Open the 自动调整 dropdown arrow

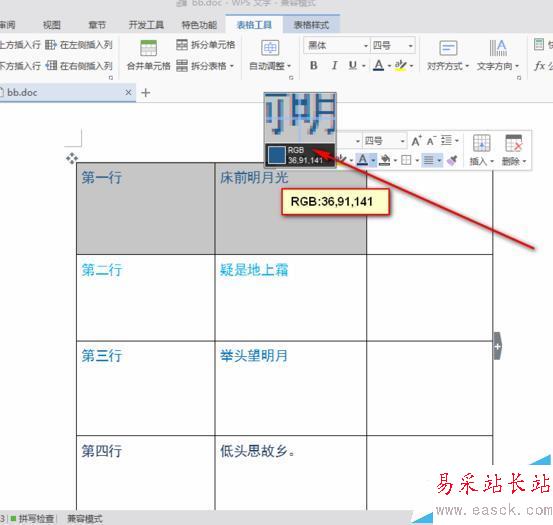289,66
